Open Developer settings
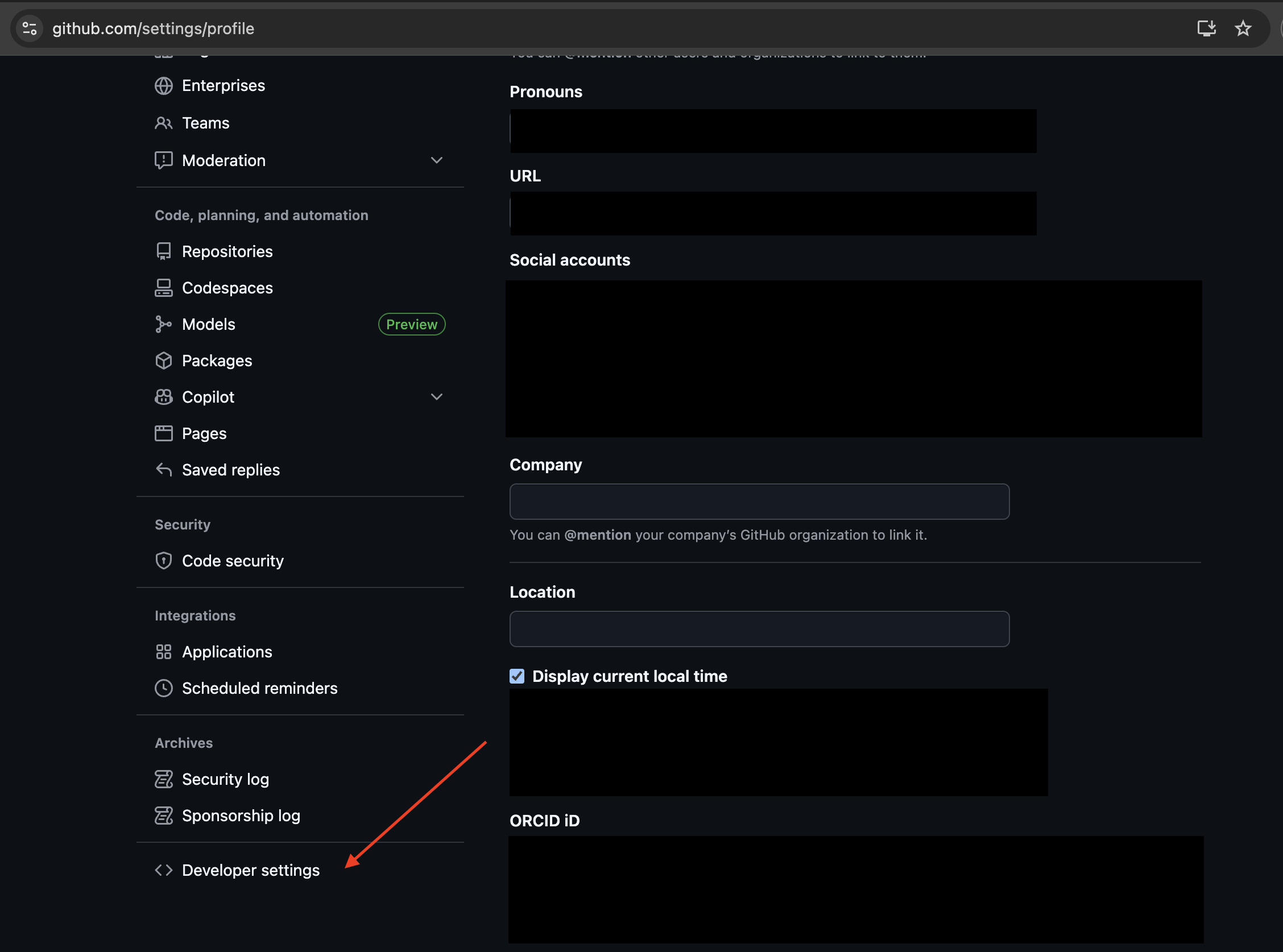 (x=251, y=870)
